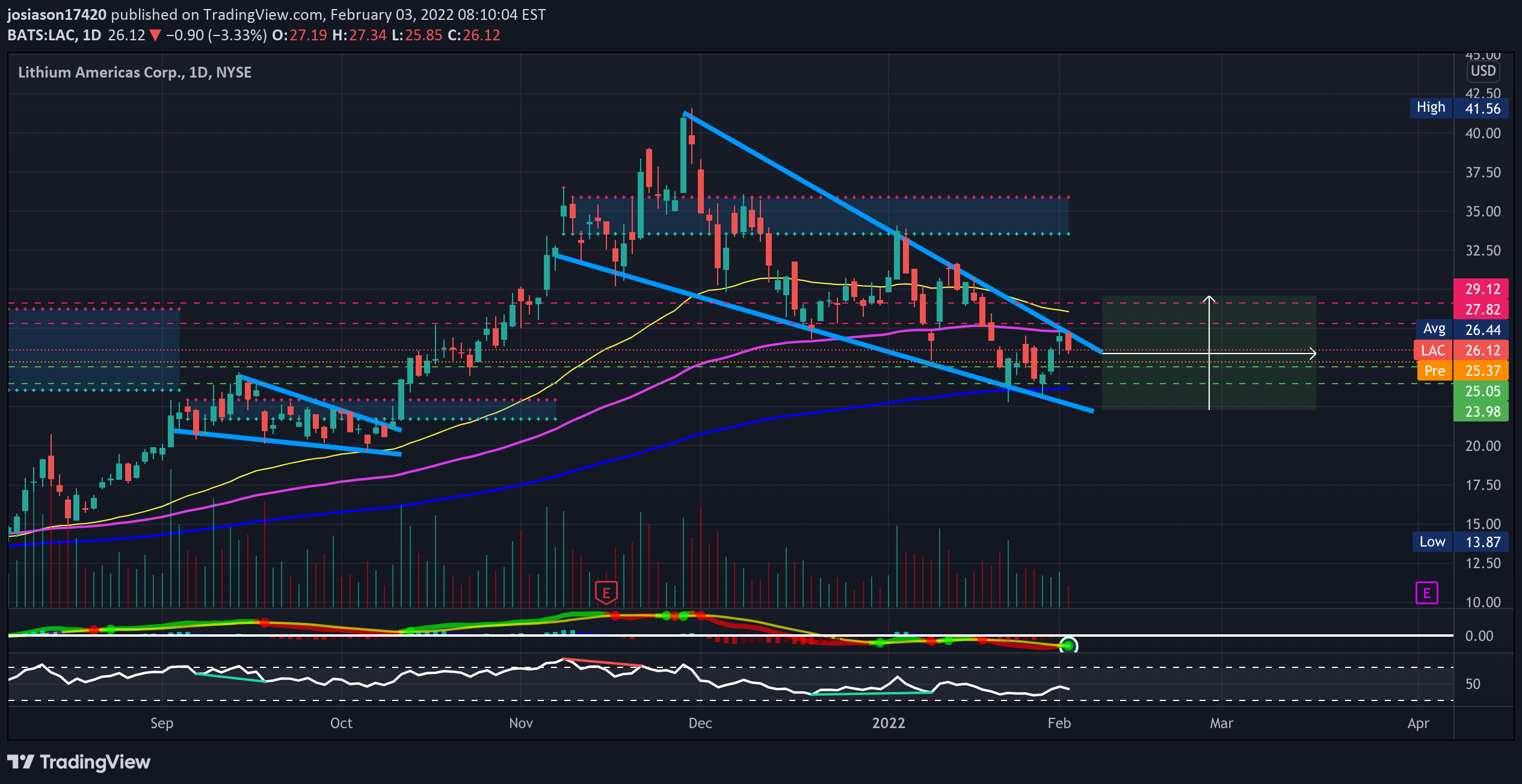Click the Mar label on time axis
The image size is (1522, 784).
tap(1221, 723)
